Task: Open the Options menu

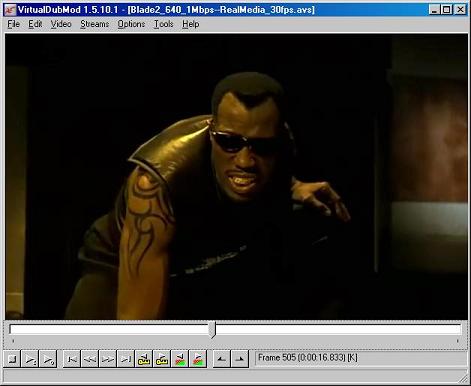Action: 131,24
